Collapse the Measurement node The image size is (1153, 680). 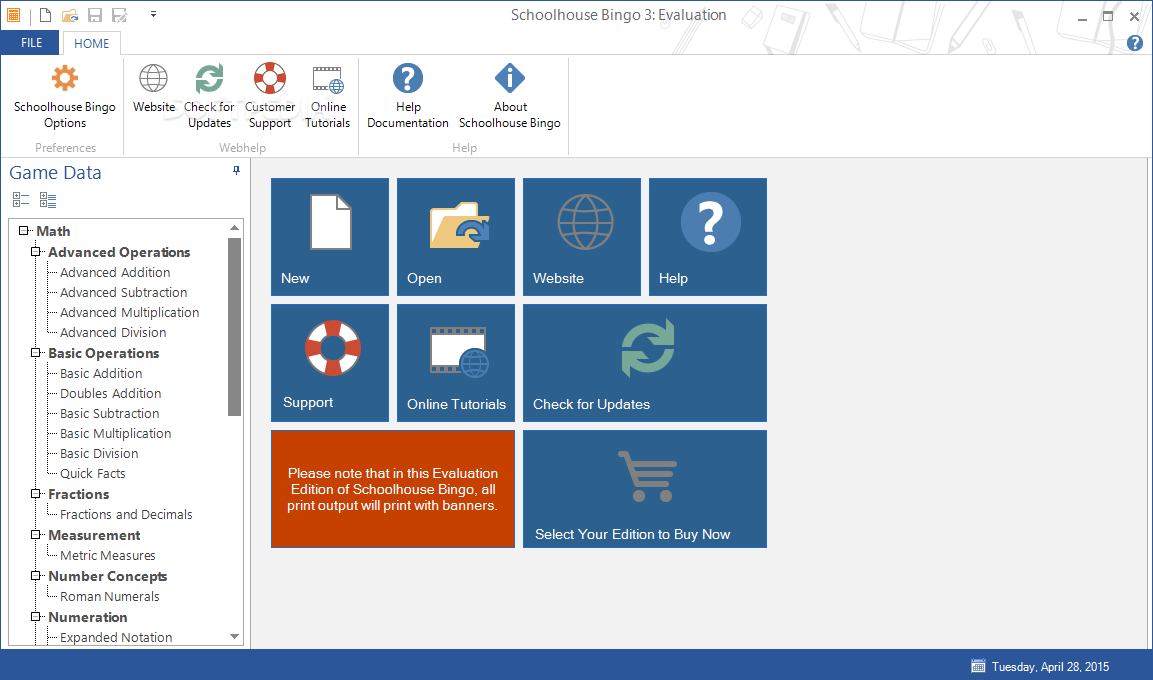click(x=35, y=534)
